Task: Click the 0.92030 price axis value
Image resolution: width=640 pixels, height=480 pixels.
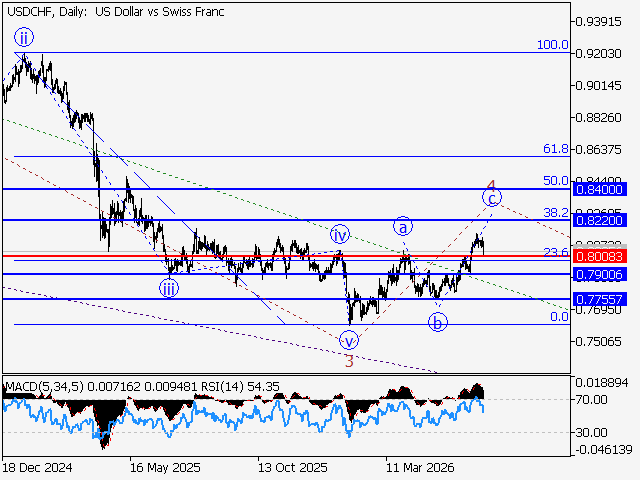Action: [598, 53]
